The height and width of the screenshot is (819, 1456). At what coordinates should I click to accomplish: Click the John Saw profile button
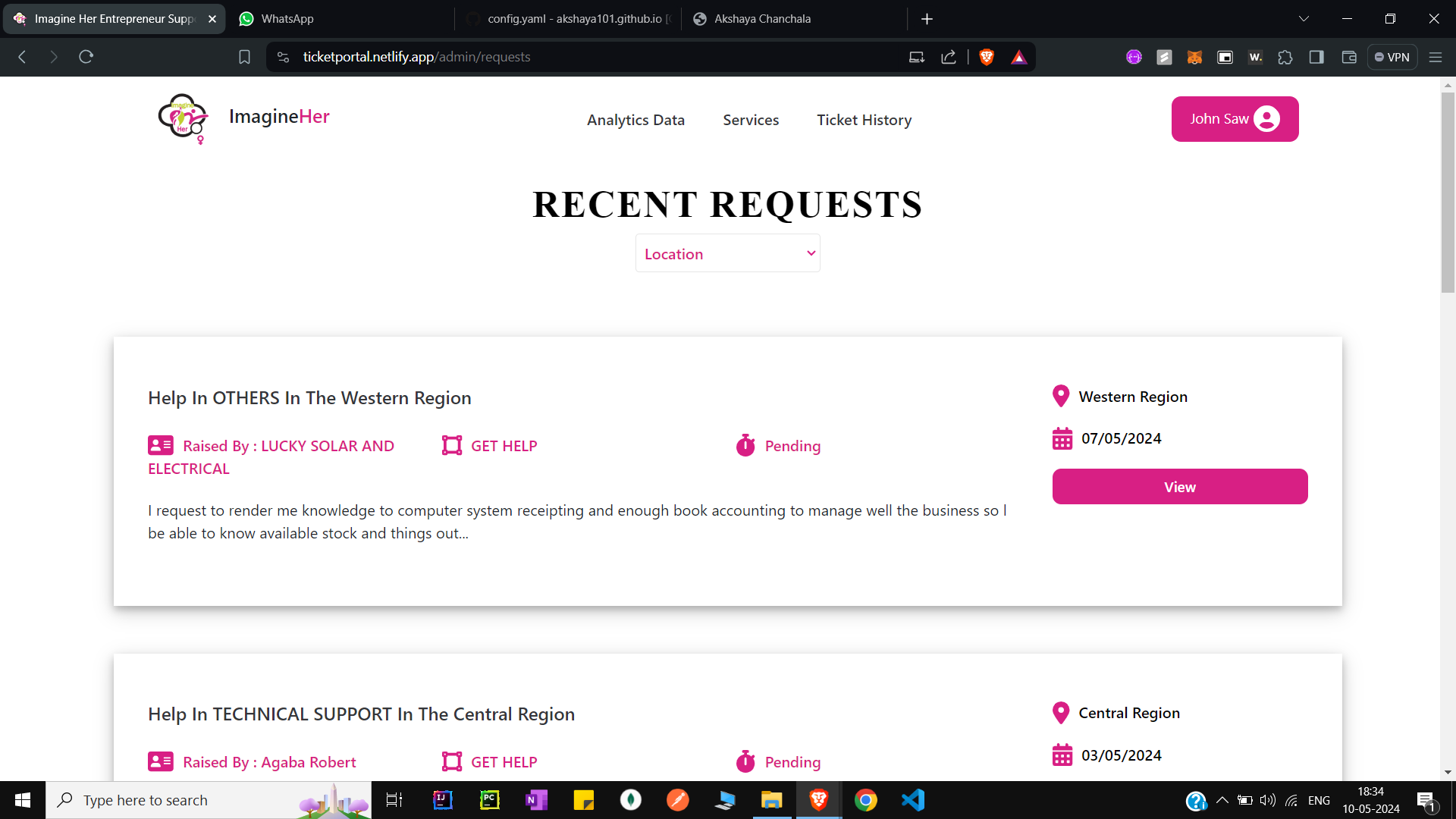point(1235,119)
